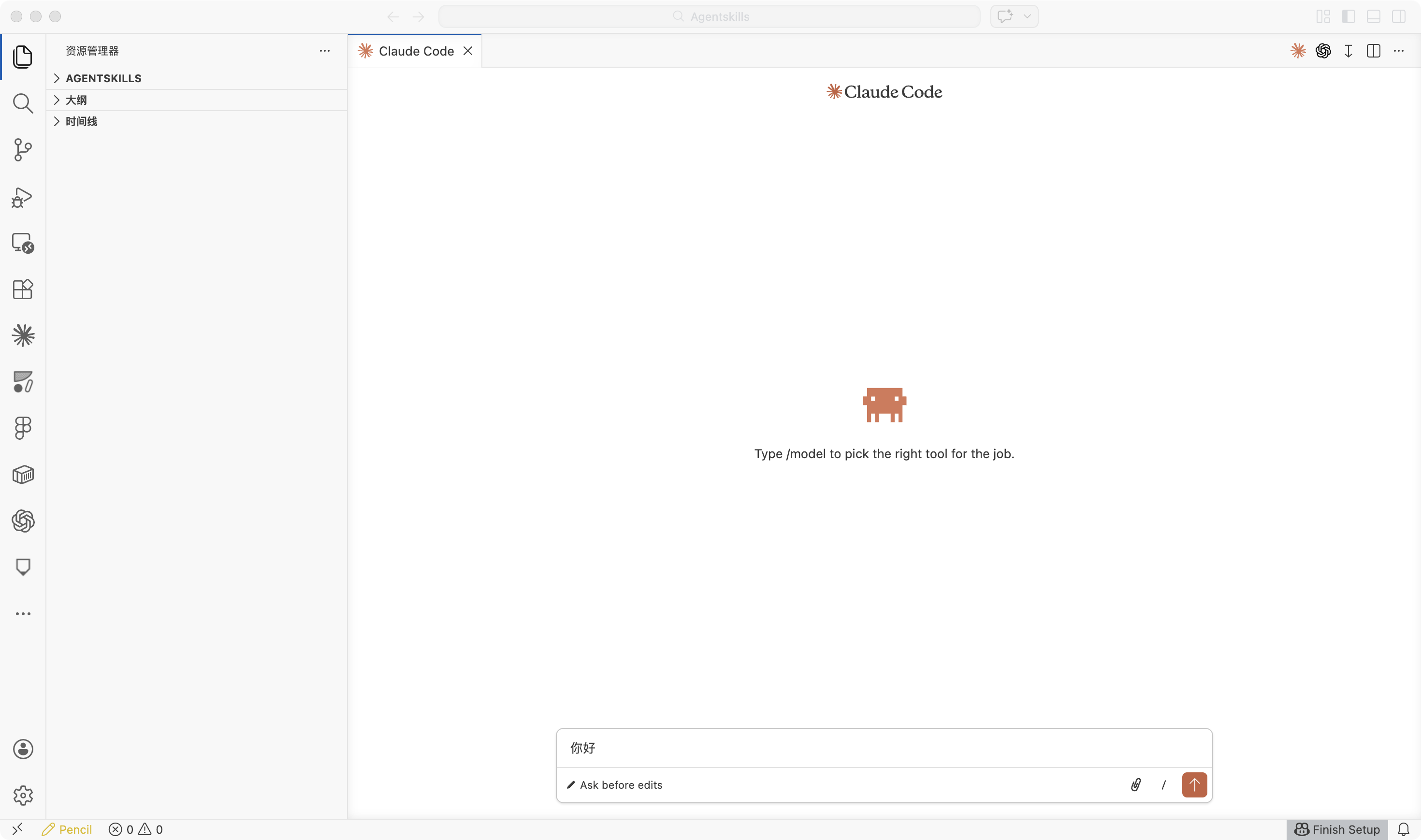Screen dimensions: 1421x840
Task: Open the Figma extension icon
Action: pyautogui.click(x=23, y=428)
